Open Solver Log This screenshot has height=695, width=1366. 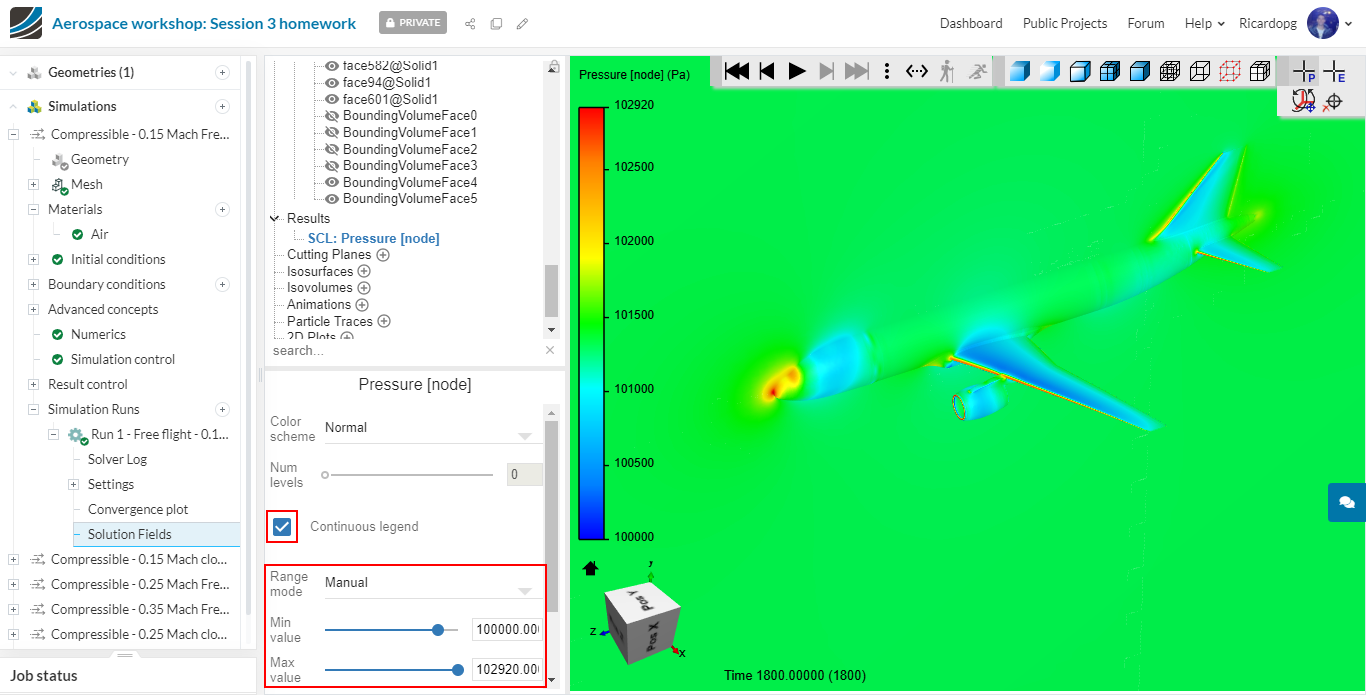click(117, 459)
